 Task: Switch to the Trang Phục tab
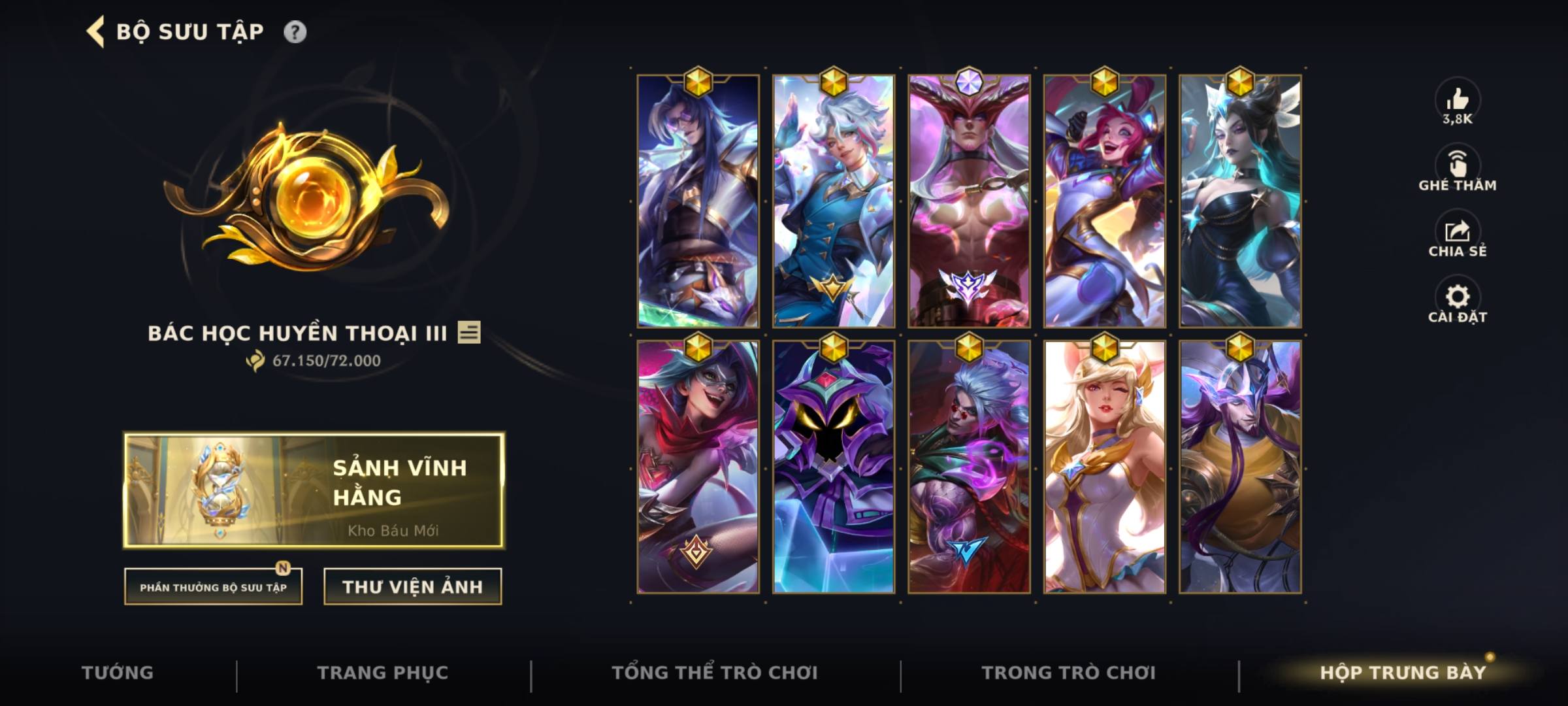coord(383,673)
